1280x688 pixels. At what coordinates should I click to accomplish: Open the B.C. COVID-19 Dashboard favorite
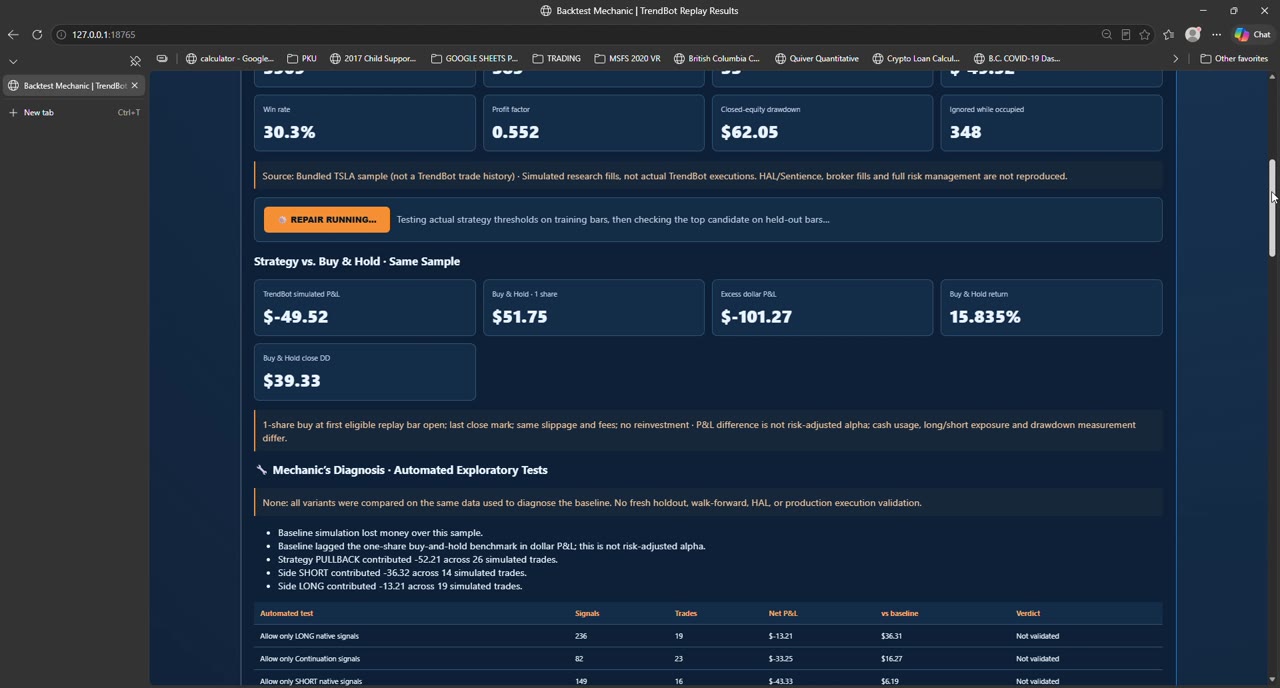(x=1017, y=58)
